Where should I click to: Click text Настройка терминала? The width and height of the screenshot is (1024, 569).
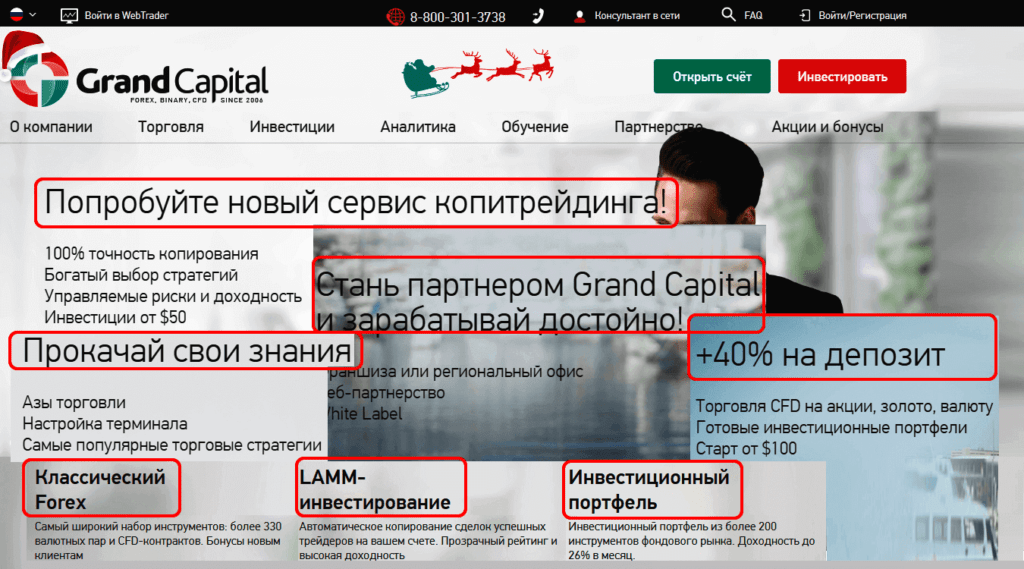pos(104,424)
